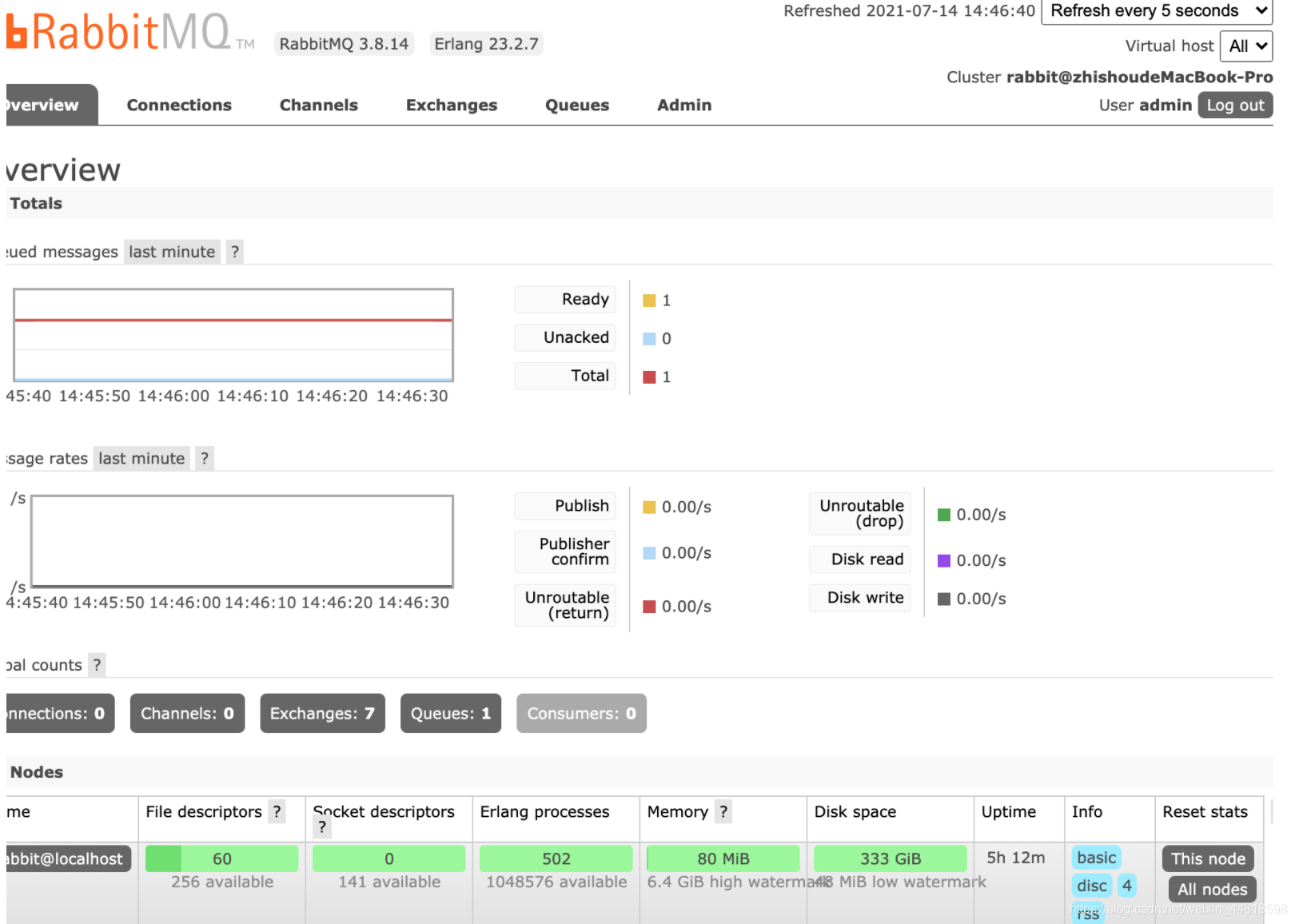1295x924 pixels.
Task: Click the Unroutable (drop) legend label
Action: tap(860, 513)
